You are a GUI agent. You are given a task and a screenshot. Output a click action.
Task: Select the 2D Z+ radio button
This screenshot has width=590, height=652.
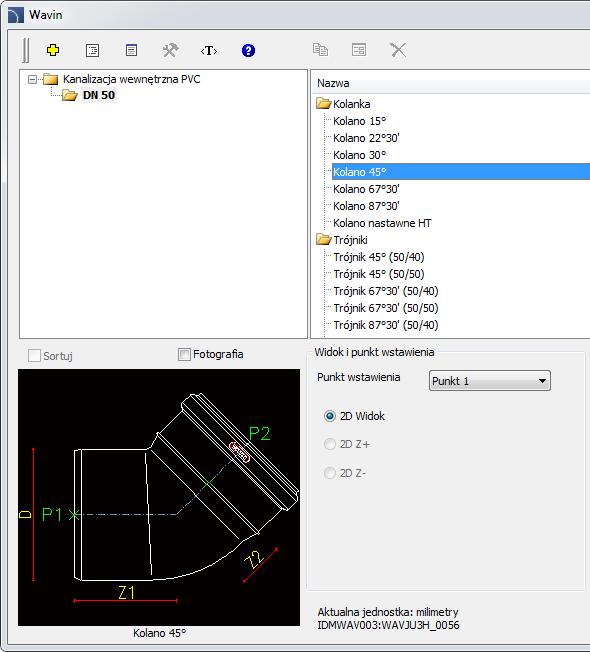(330, 445)
